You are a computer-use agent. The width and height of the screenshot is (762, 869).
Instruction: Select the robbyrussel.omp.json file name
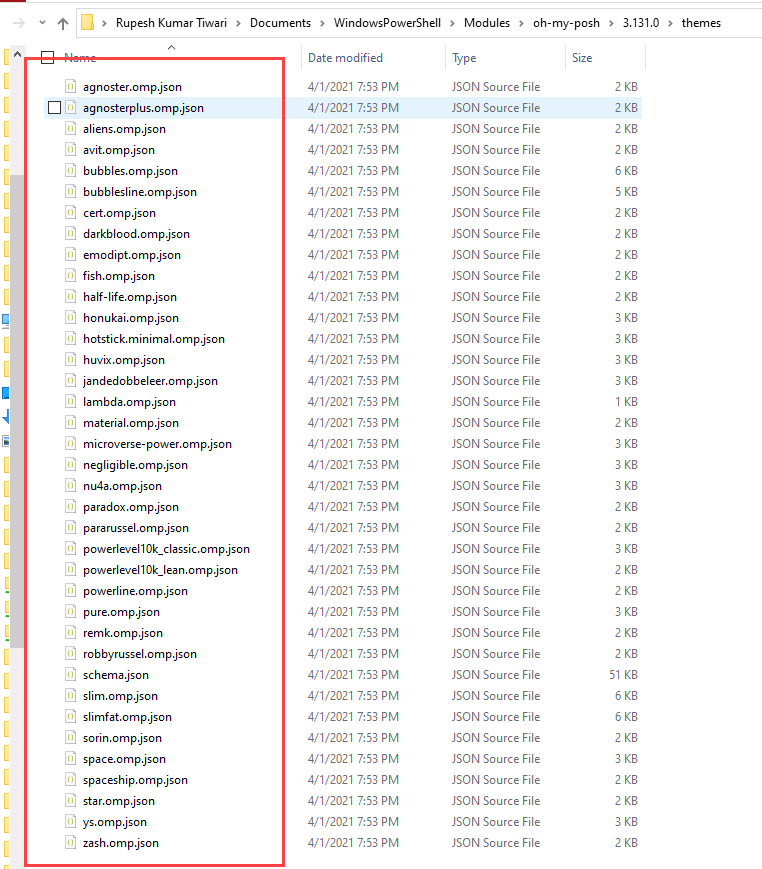tap(140, 654)
